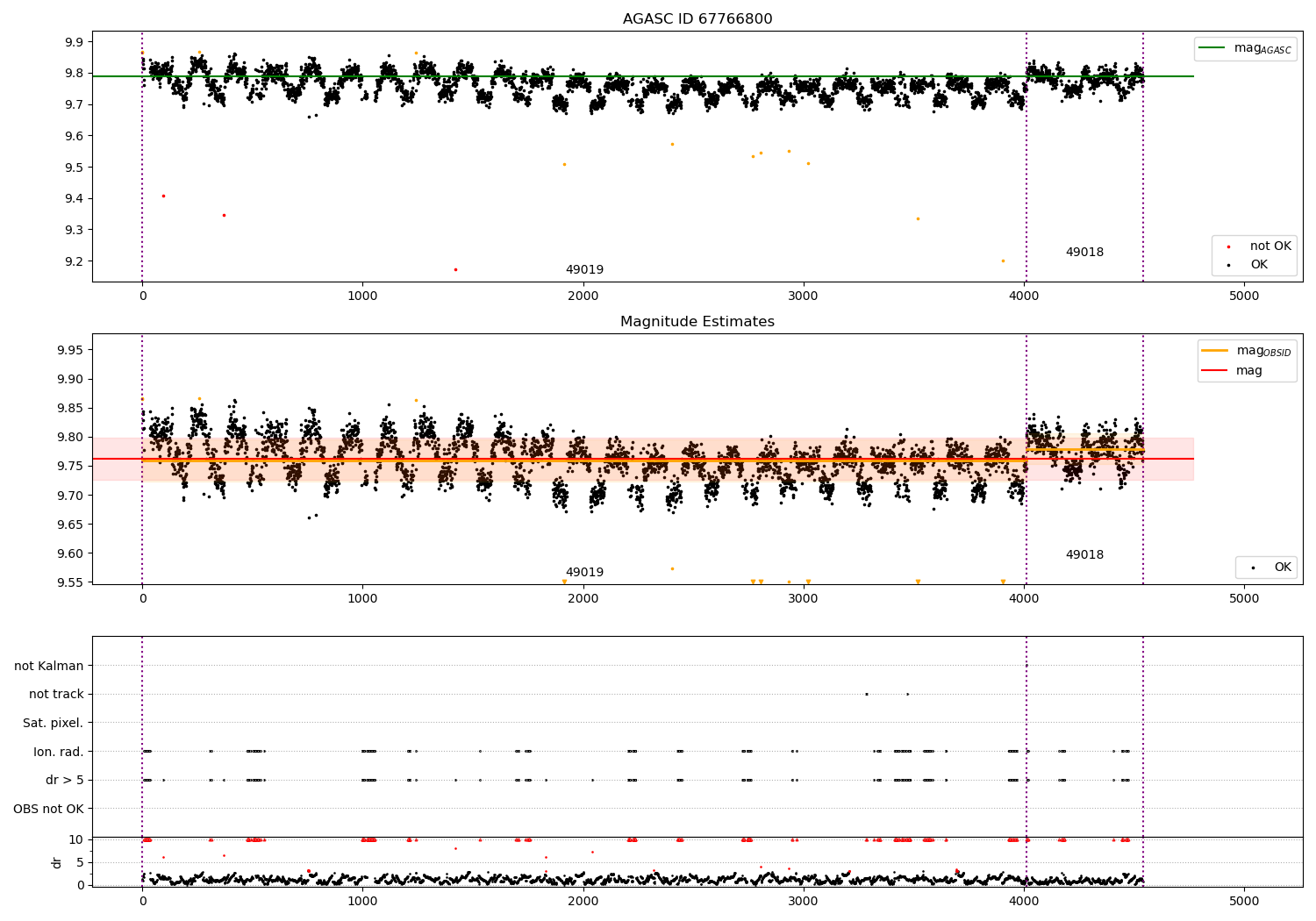Viewport: 1316px width, 921px height.
Task: Click the 2000 x-tick label under the bottom panel
Action: pyautogui.click(x=583, y=902)
